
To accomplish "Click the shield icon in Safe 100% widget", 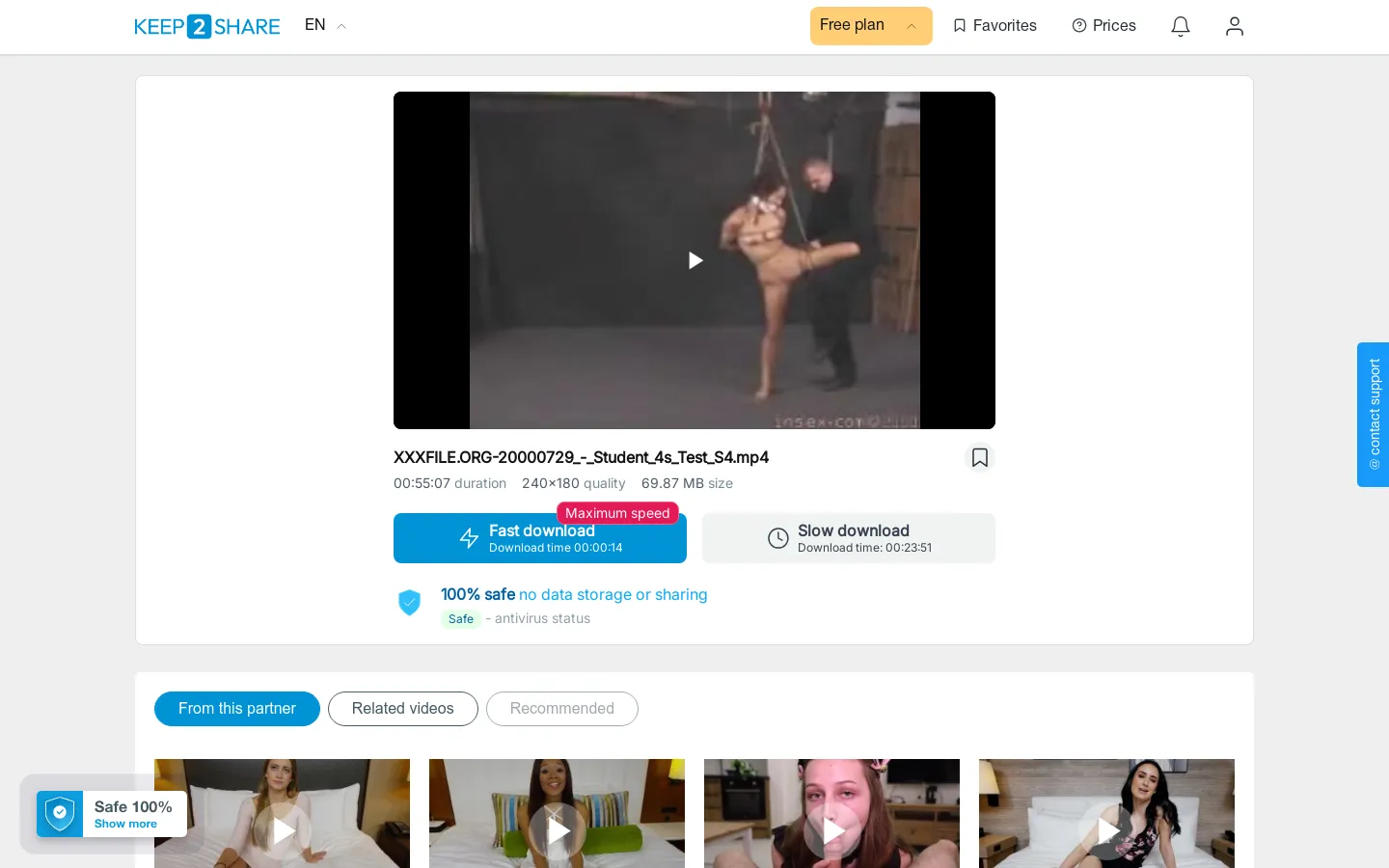I will click(x=60, y=814).
